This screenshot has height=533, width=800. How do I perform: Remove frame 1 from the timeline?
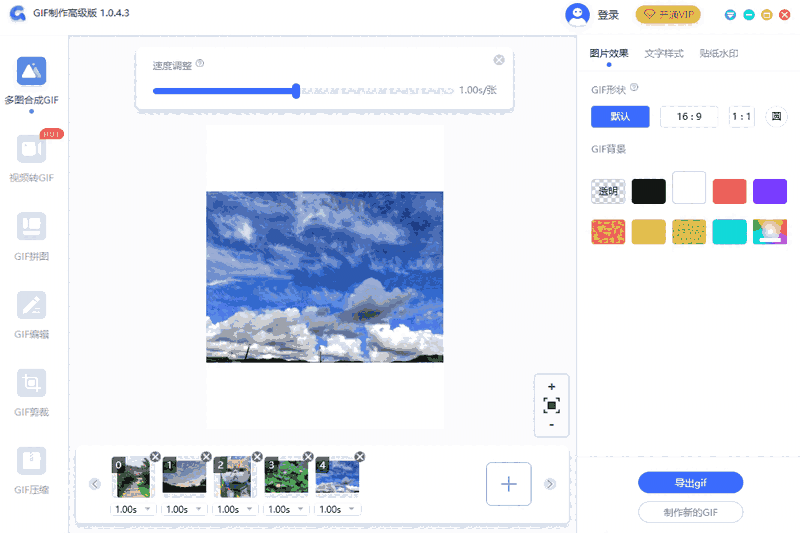click(x=206, y=456)
